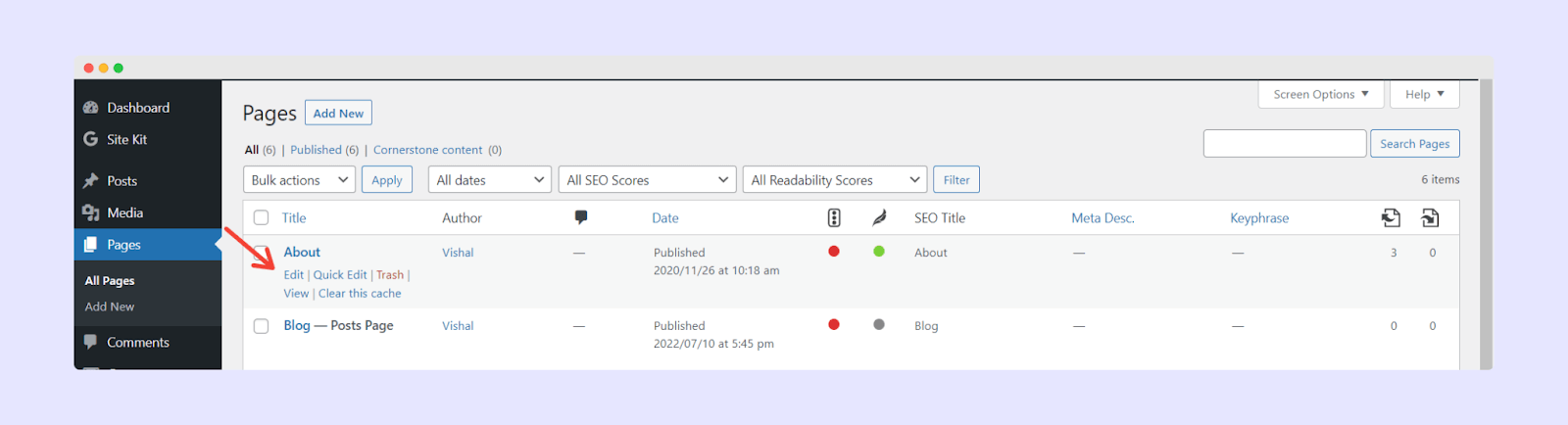This screenshot has width=1568, height=425.
Task: Click into the search pages input field
Action: point(1285,143)
